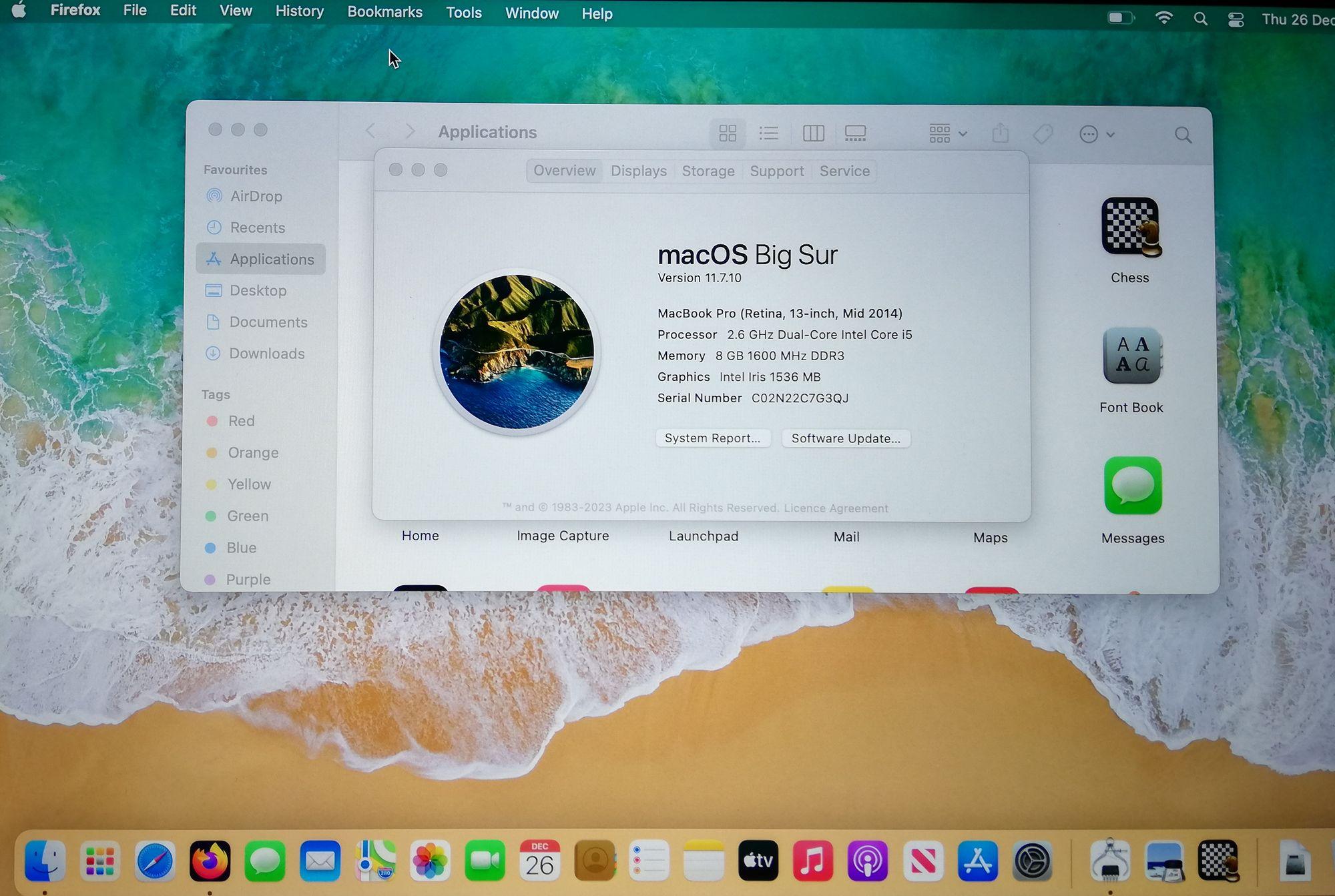
Task: Open Music from the Dock
Action: click(813, 861)
